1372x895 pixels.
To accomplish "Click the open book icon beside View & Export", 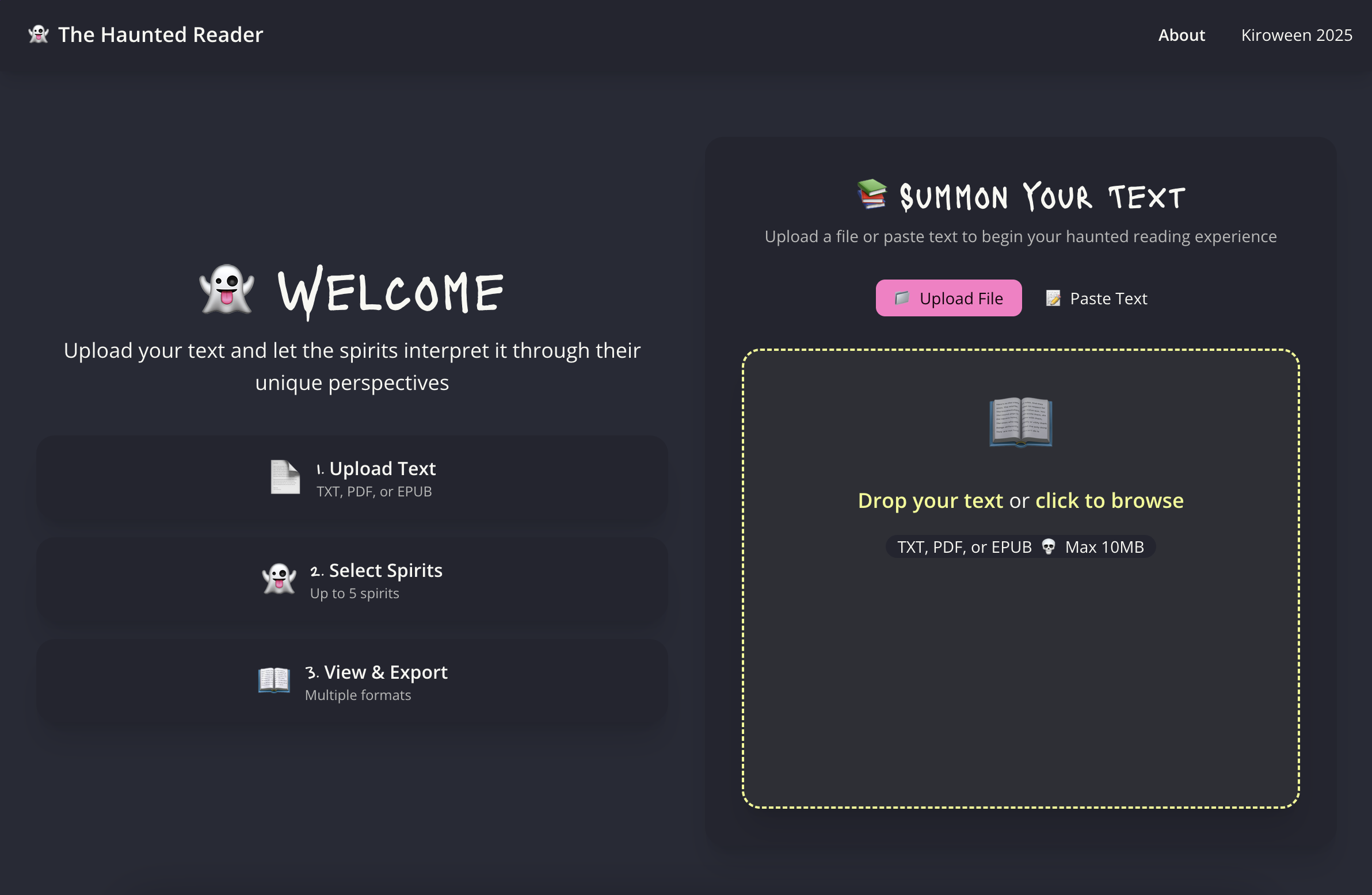I will click(274, 680).
